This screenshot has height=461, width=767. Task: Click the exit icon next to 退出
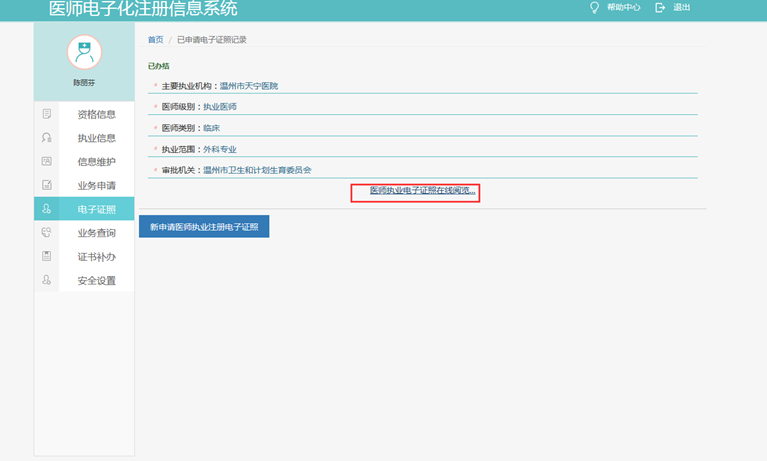point(660,8)
